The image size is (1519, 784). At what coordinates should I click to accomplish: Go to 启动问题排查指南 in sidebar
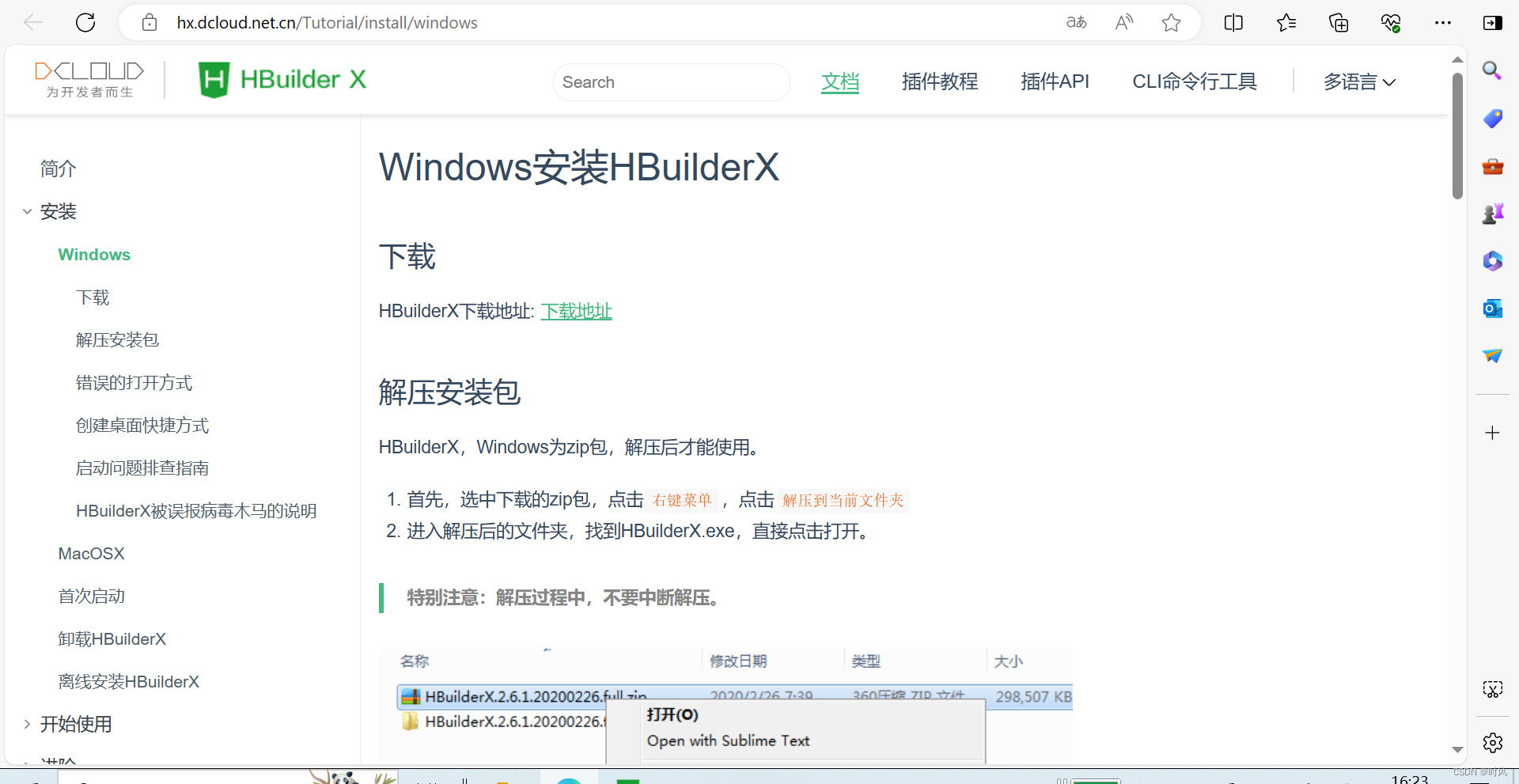click(142, 468)
